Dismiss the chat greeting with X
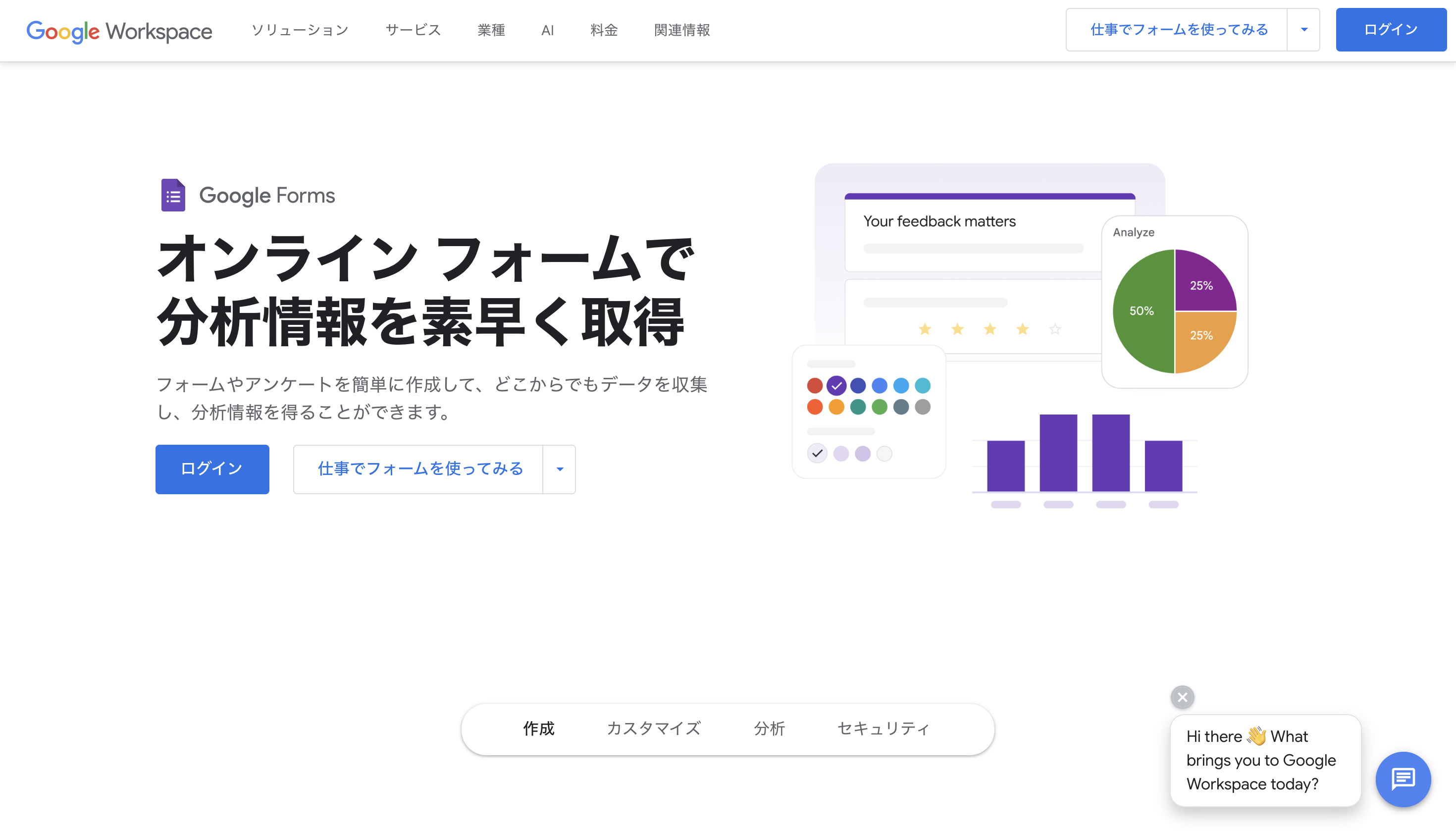 coord(1182,697)
